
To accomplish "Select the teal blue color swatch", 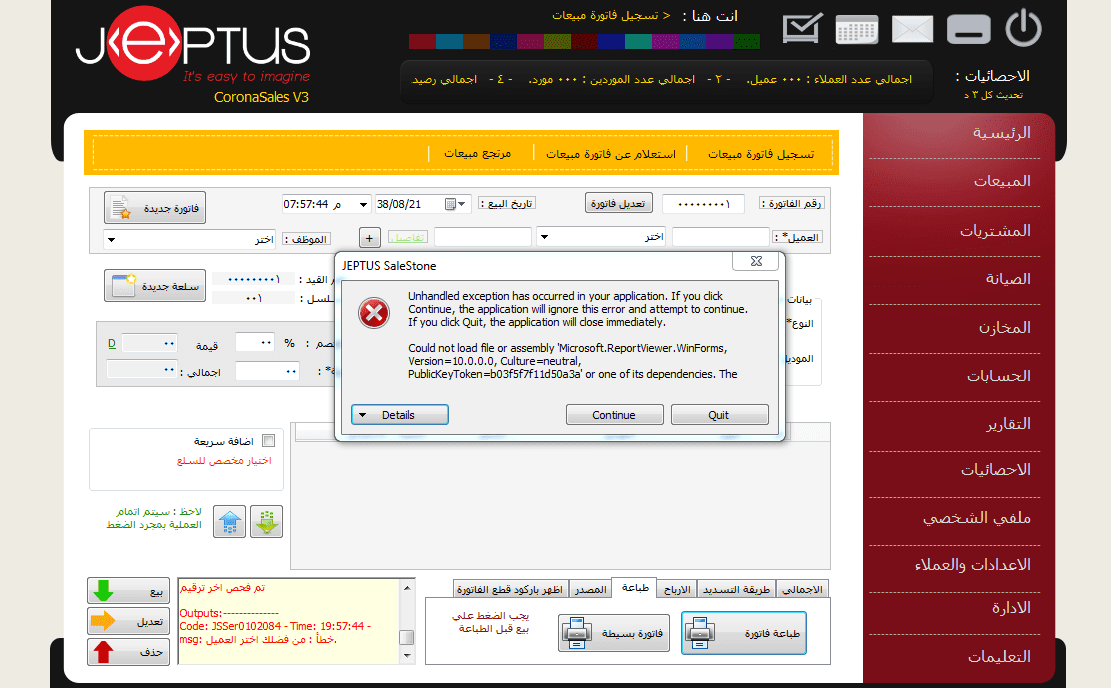I will (449, 41).
